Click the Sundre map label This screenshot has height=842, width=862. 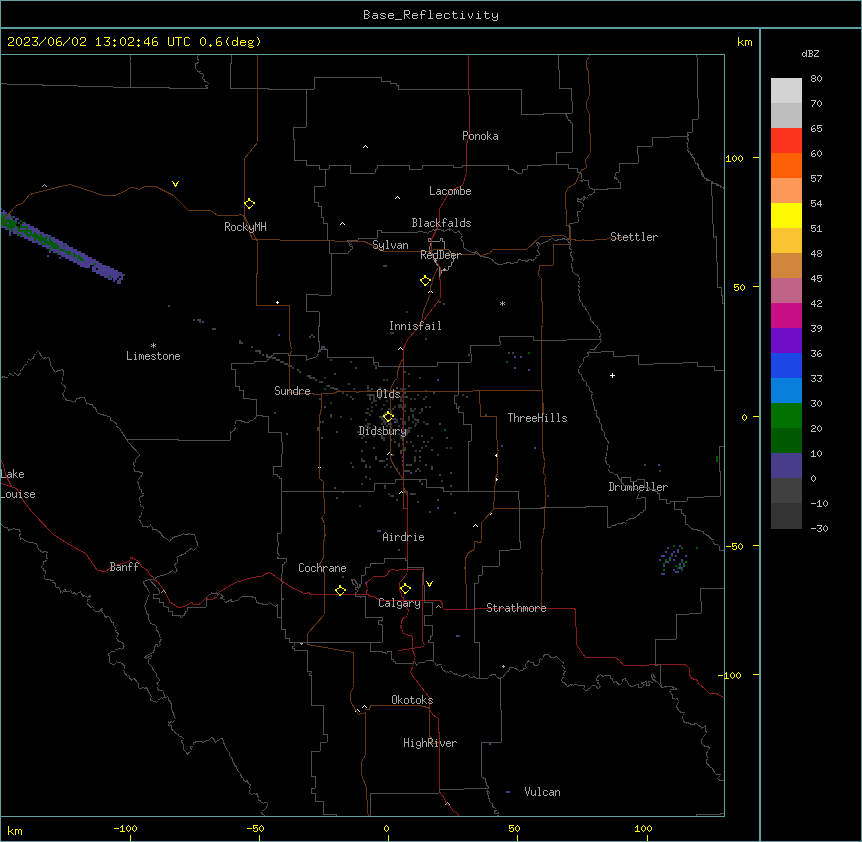[x=292, y=391]
